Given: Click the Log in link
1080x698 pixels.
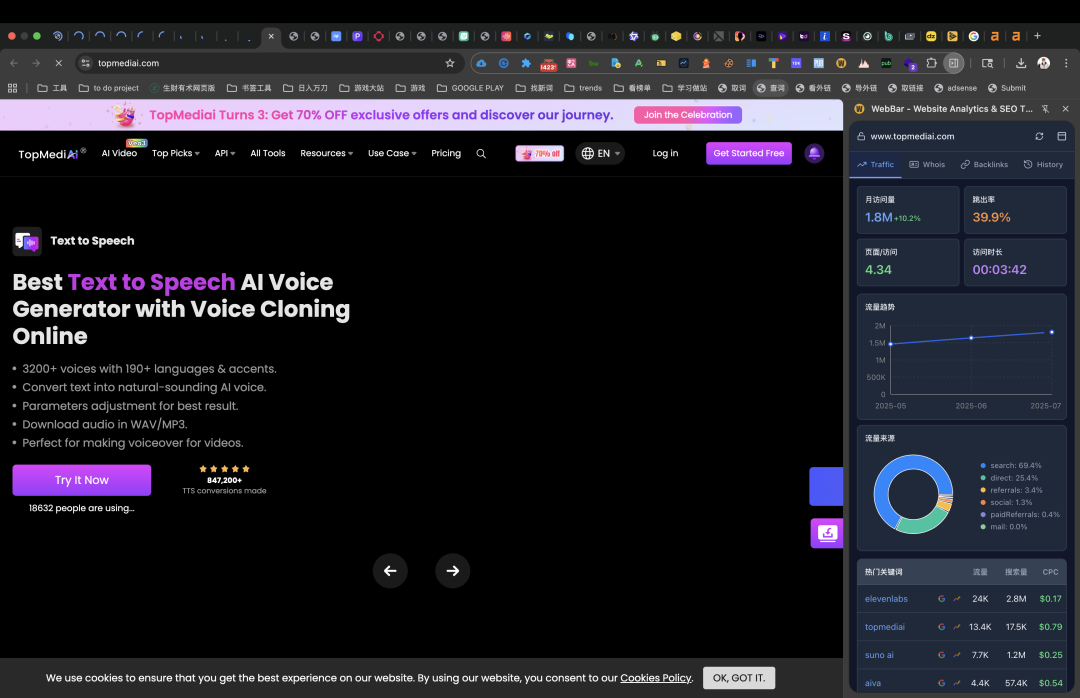Looking at the screenshot, I should click(665, 153).
